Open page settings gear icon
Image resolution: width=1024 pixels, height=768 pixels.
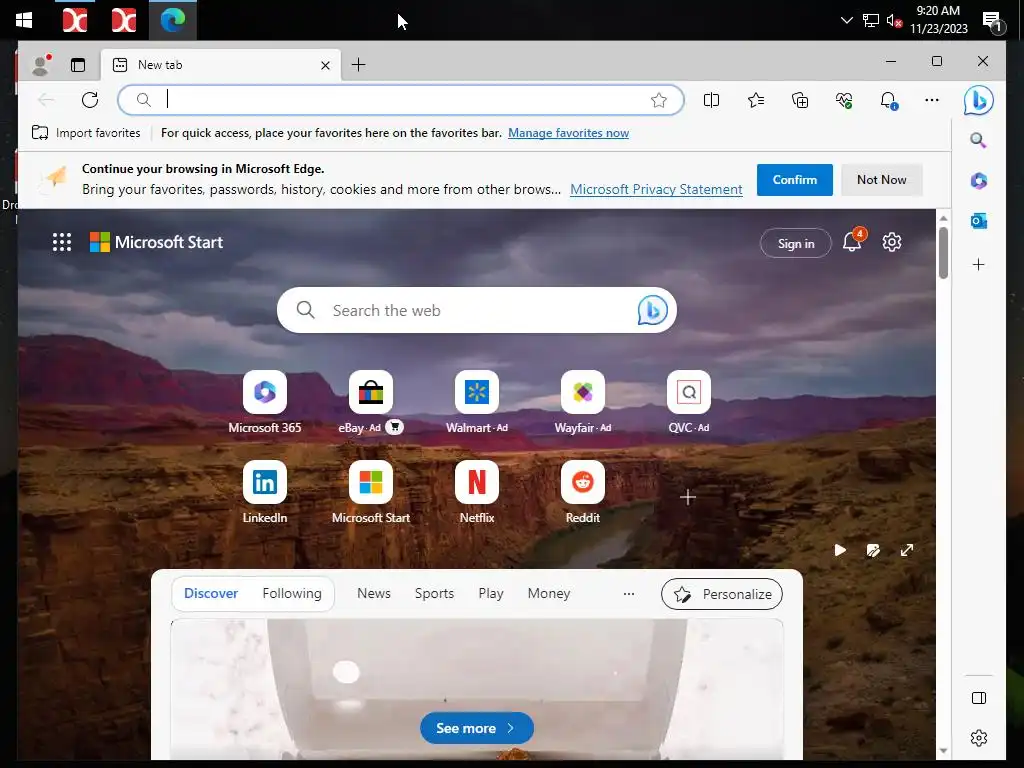(x=891, y=242)
